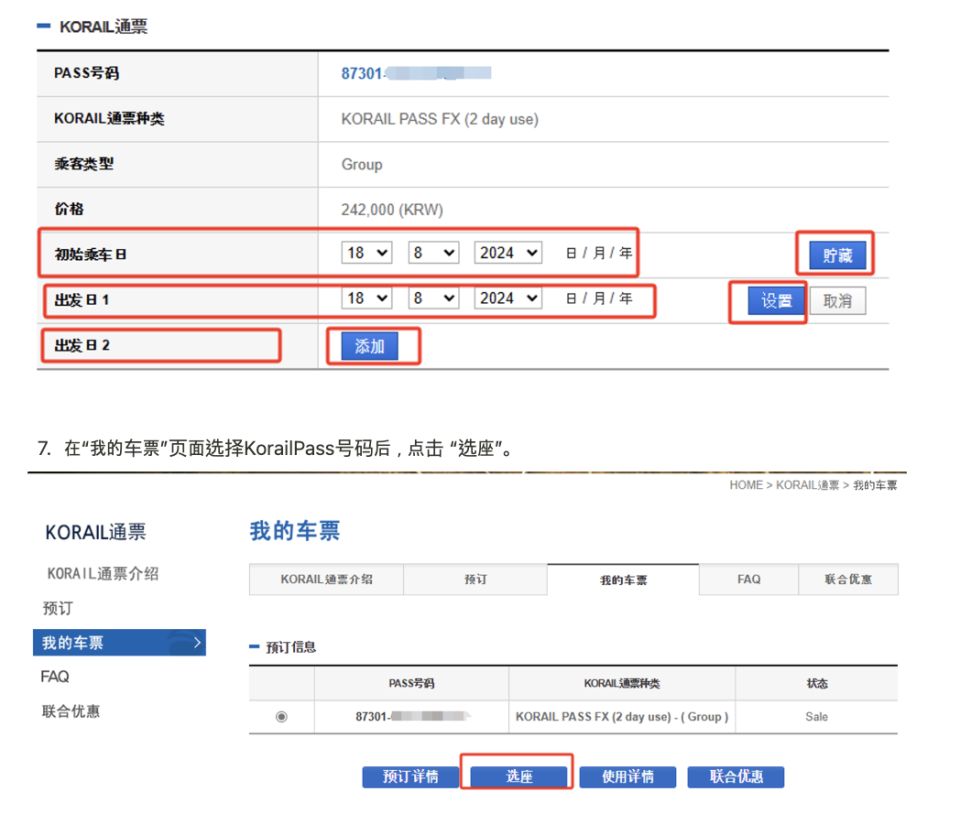960x824 pixels.
Task: Click the 选座 seat selection button
Action: pyautogui.click(x=519, y=777)
